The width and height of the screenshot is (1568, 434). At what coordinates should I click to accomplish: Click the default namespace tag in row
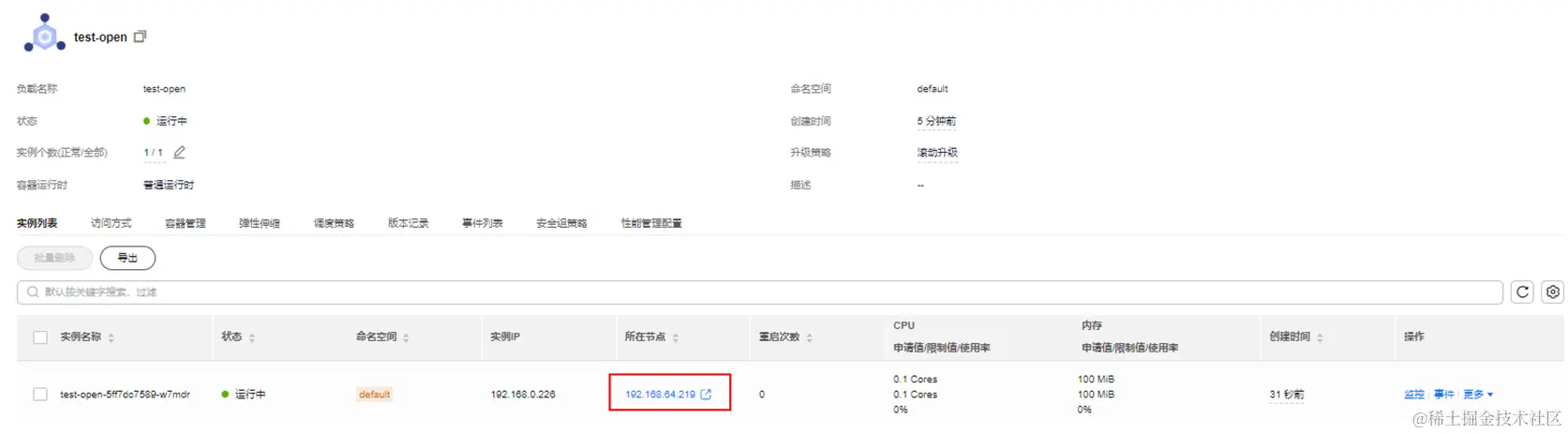374,395
